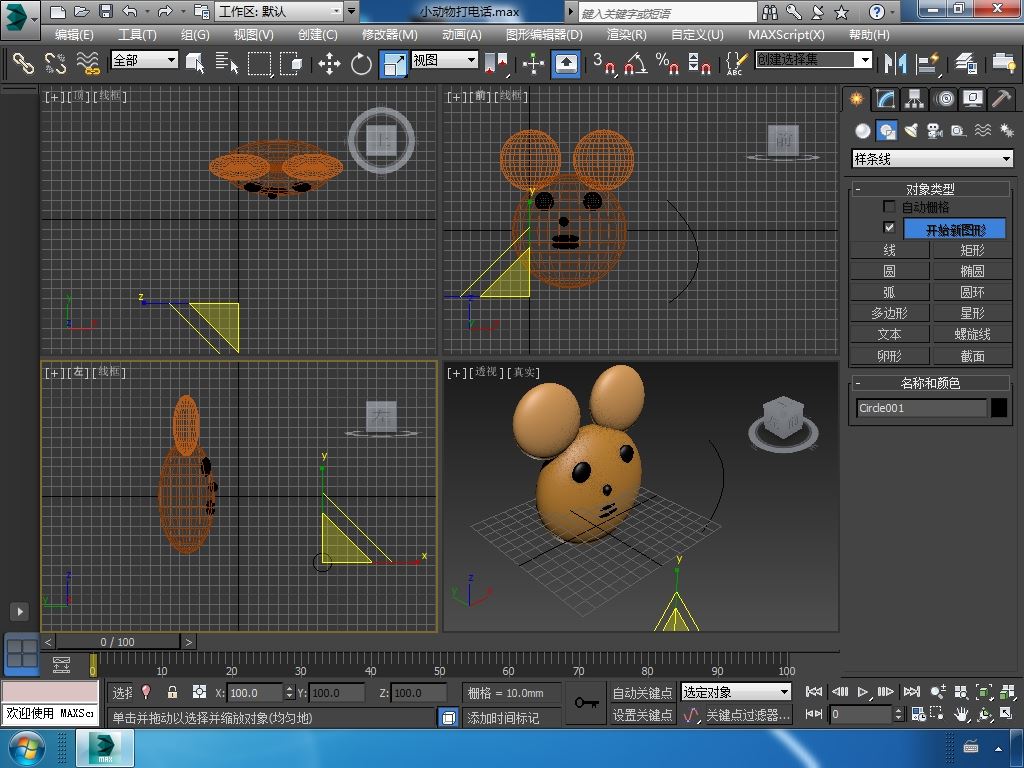Open the 修改器(M) menu

[389, 35]
